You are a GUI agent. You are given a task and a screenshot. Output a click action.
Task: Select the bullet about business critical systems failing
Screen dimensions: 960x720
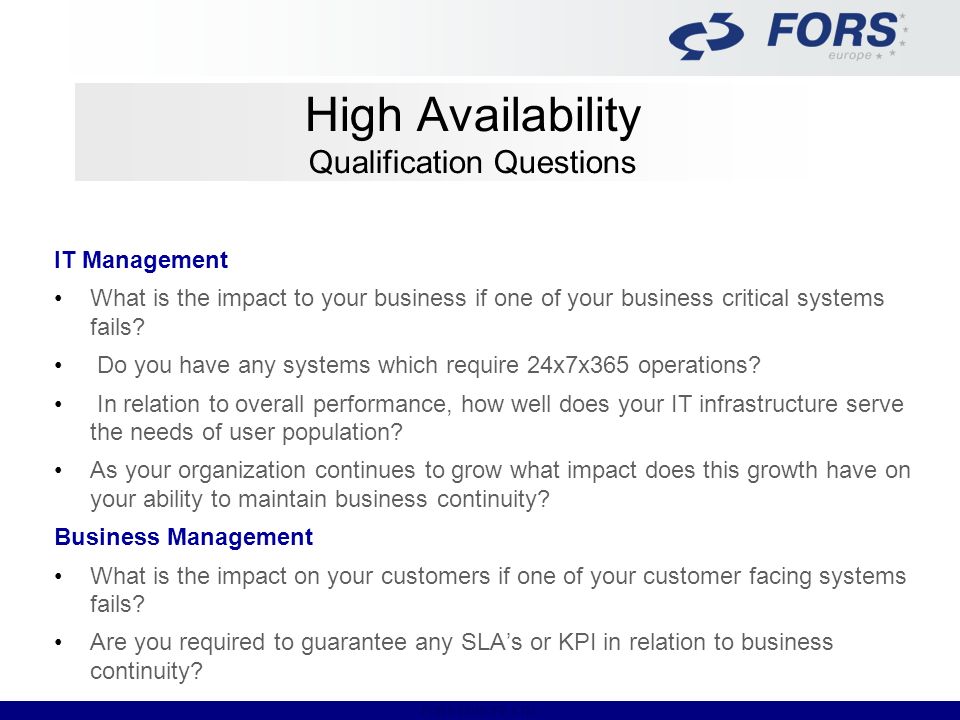coord(487,312)
